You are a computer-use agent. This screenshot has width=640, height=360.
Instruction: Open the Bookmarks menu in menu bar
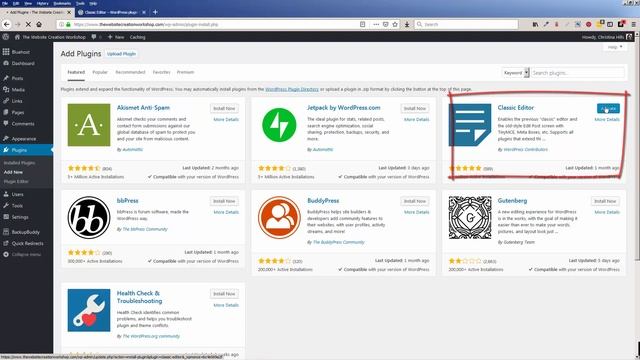tap(62, 3)
